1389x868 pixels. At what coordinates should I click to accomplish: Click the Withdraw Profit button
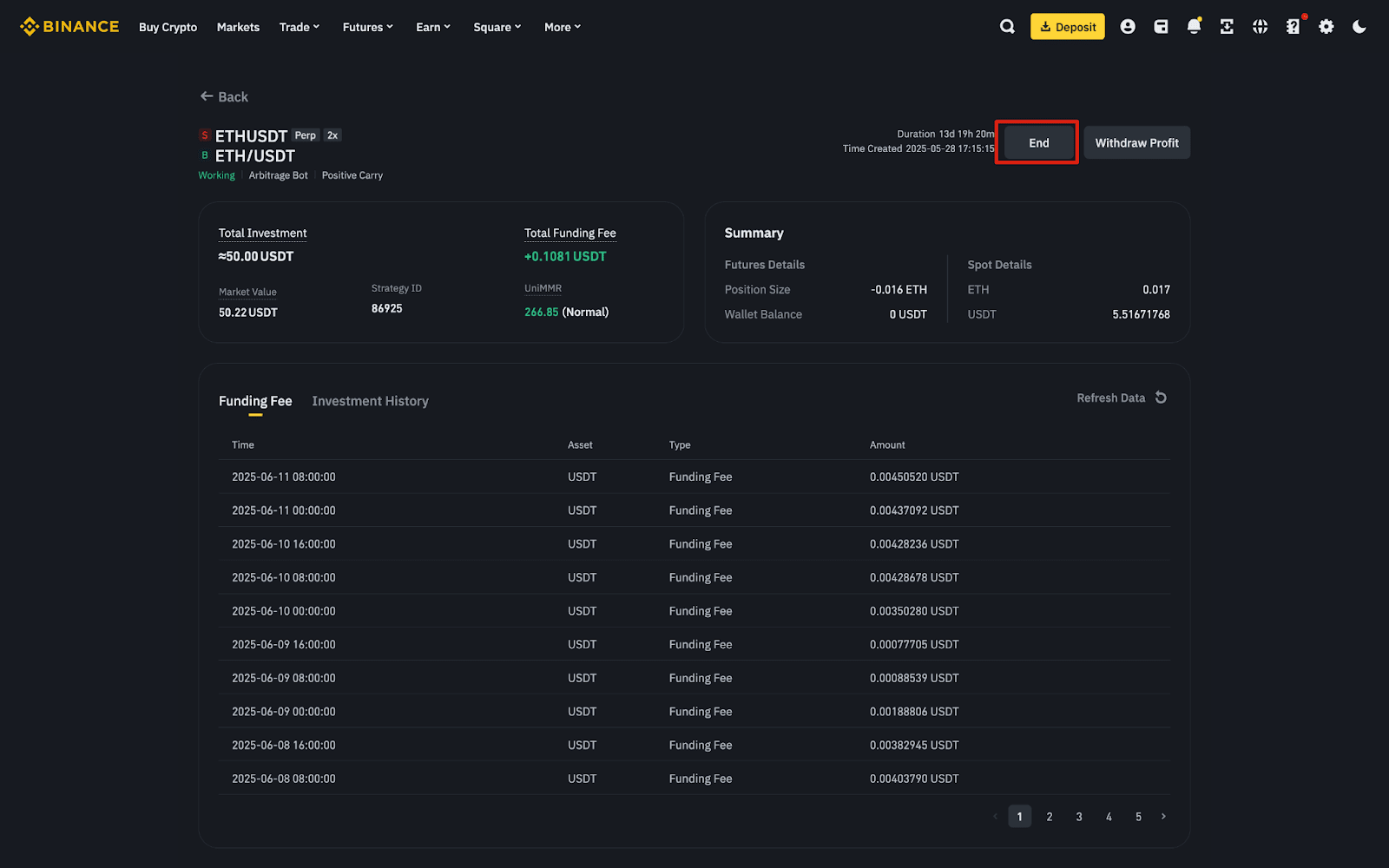pyautogui.click(x=1137, y=142)
